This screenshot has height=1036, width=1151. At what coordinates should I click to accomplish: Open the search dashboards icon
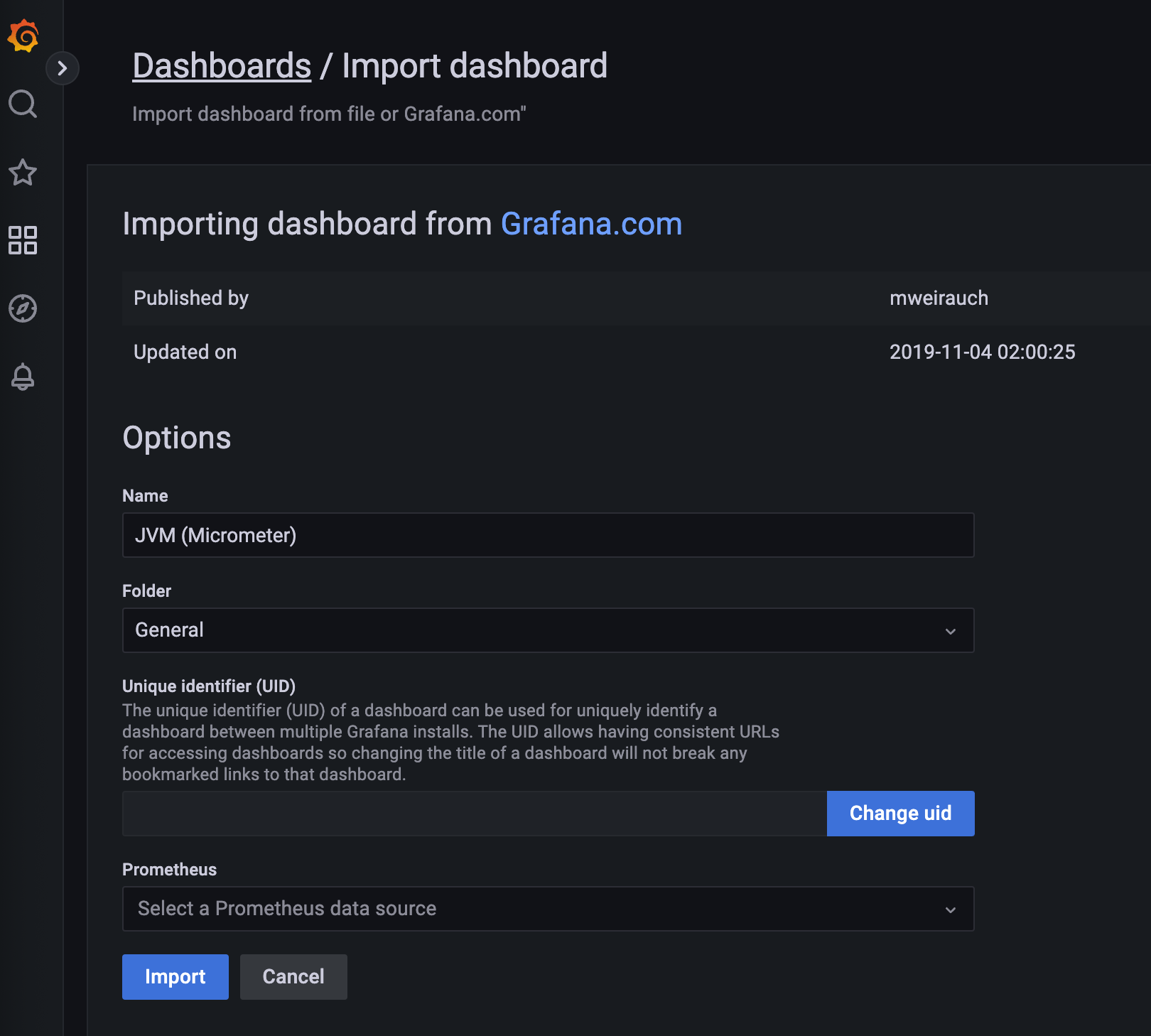(x=23, y=104)
